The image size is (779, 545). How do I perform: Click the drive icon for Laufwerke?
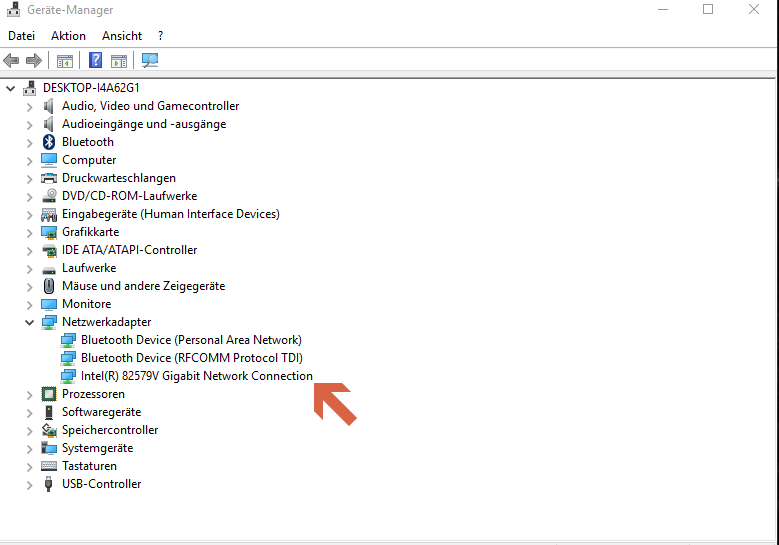tap(49, 269)
